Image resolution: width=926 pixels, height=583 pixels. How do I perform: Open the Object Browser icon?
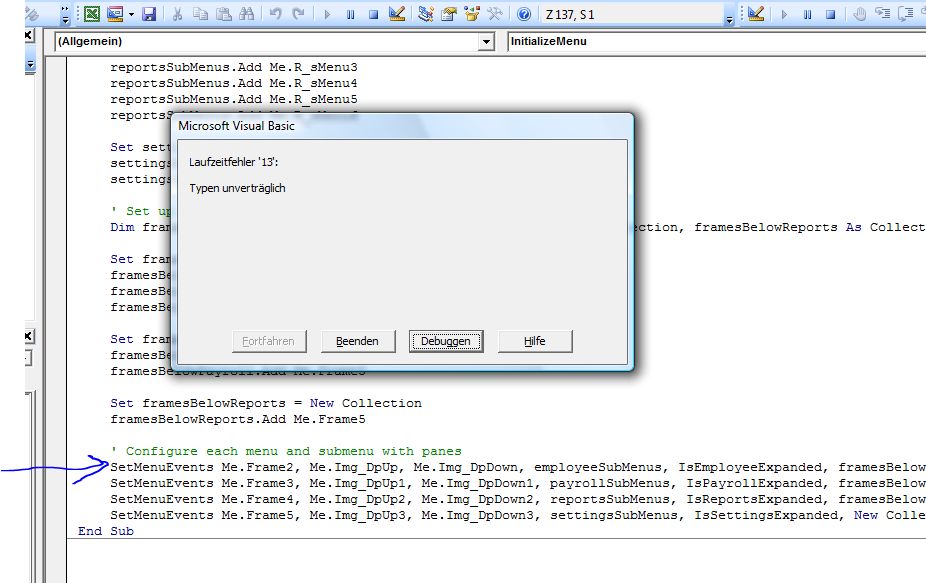click(472, 14)
